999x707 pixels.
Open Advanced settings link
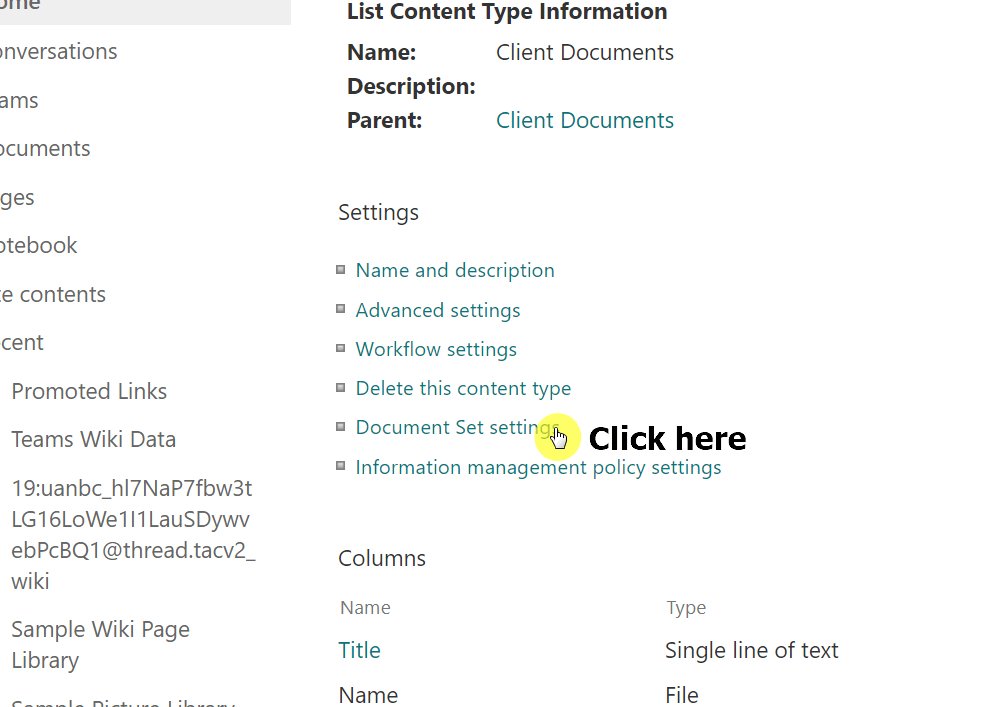pyautogui.click(x=438, y=310)
